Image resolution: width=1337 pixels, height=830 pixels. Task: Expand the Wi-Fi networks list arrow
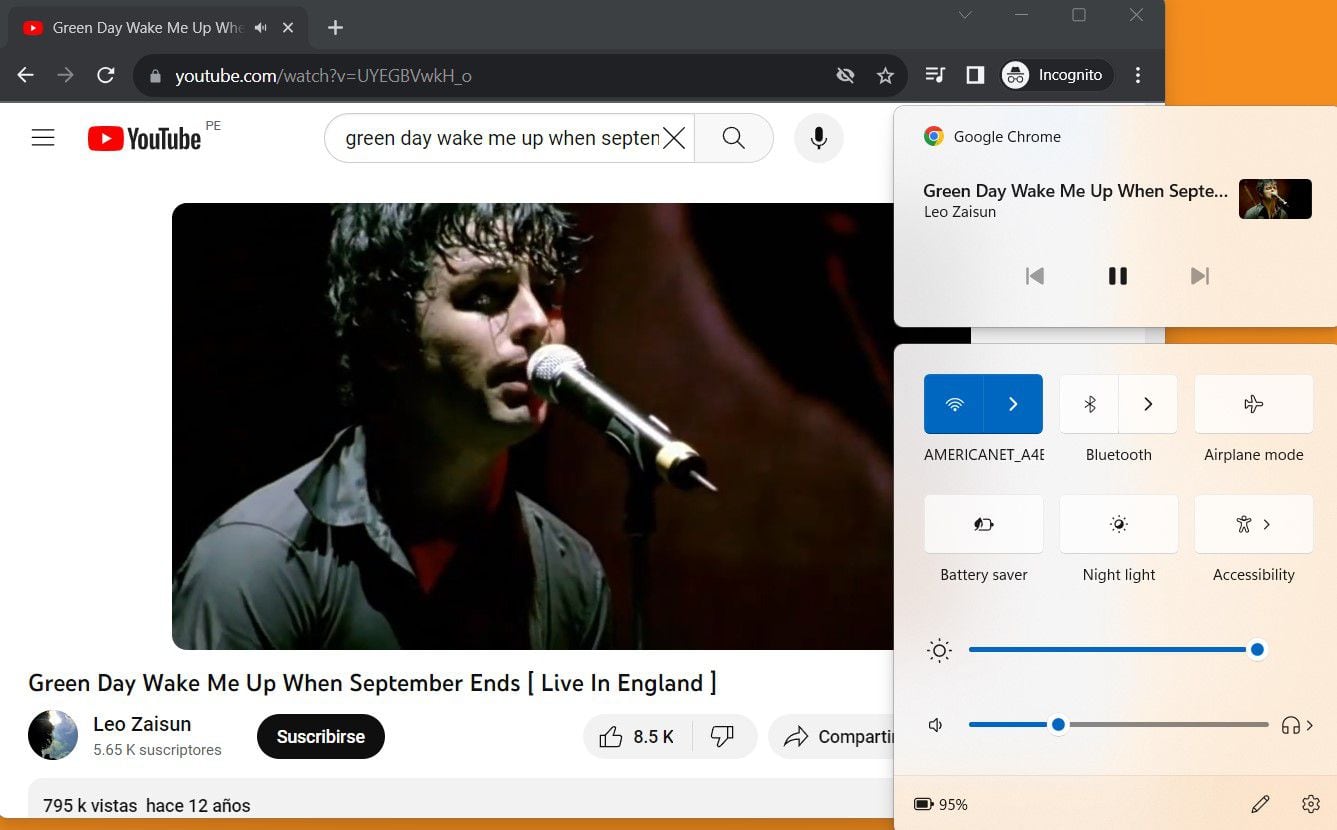pyautogui.click(x=1013, y=404)
